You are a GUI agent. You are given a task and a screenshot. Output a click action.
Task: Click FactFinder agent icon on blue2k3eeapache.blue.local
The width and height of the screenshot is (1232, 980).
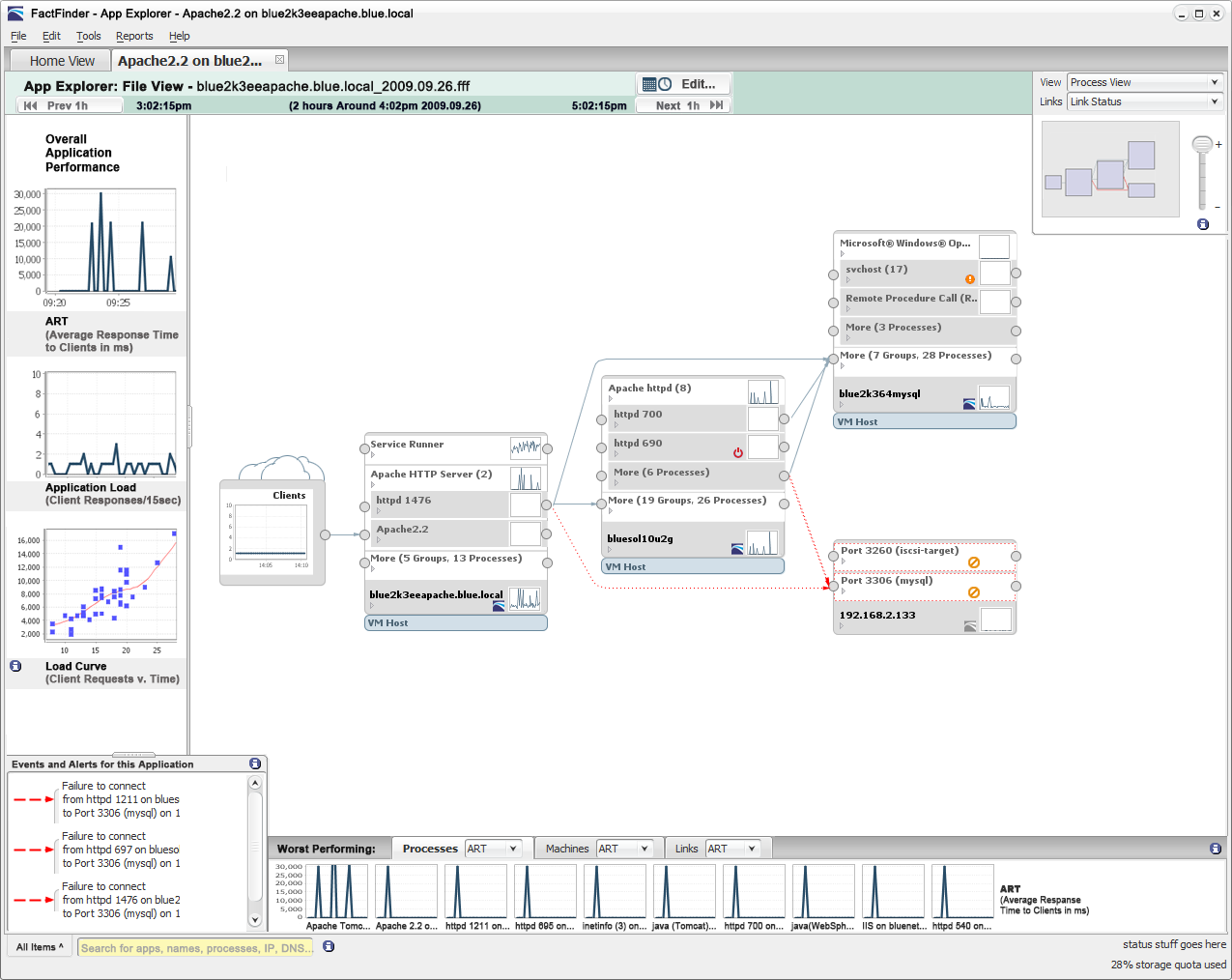point(499,605)
